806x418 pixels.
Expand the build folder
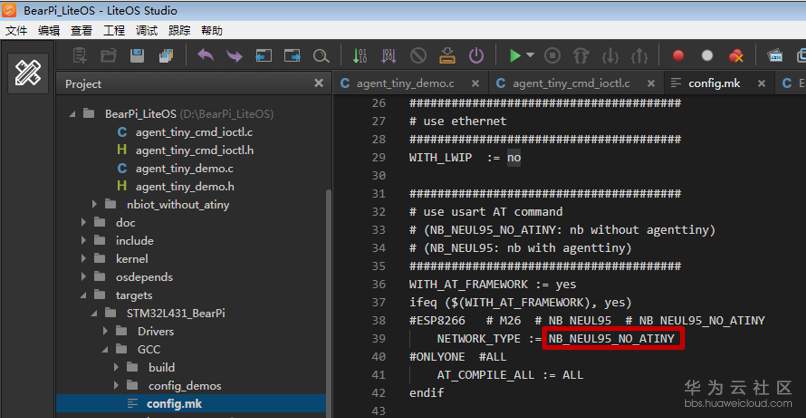coord(116,368)
